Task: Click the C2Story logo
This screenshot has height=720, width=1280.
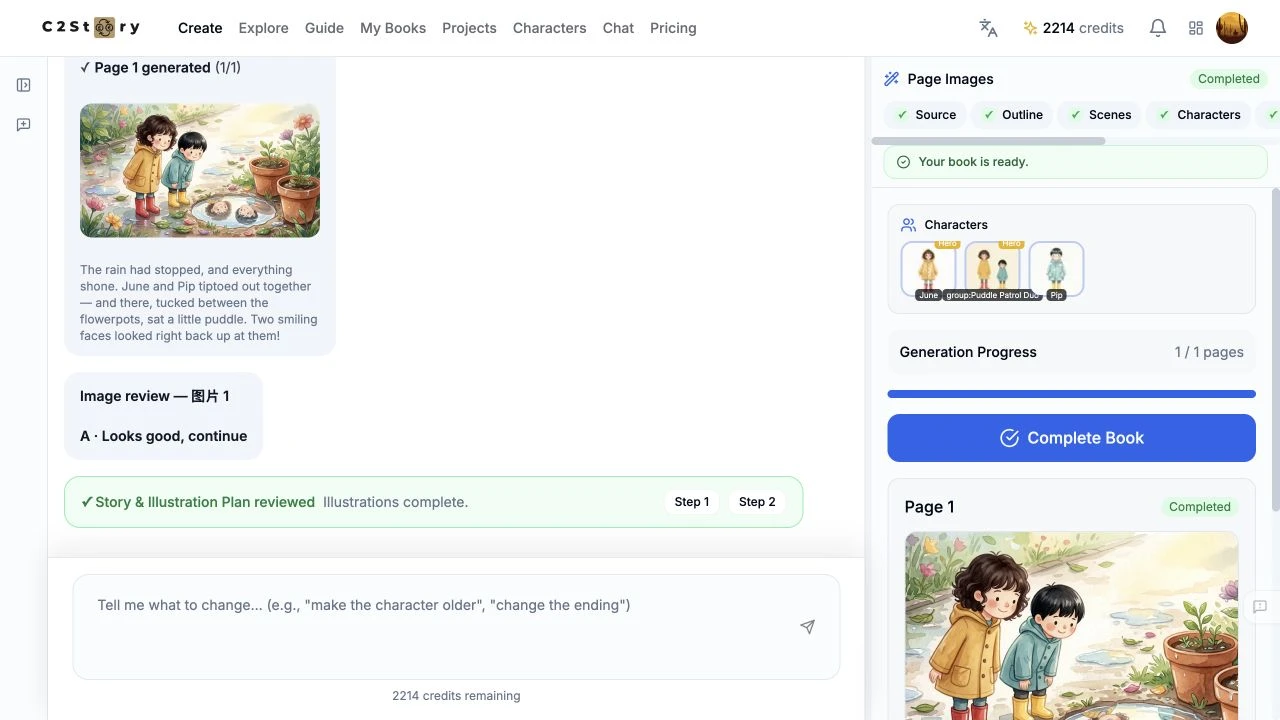Action: [x=91, y=28]
